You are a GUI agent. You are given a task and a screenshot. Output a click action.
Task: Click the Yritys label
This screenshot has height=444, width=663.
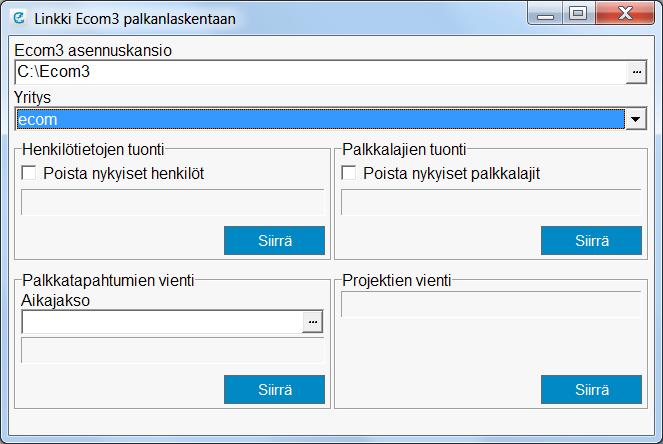point(33,98)
